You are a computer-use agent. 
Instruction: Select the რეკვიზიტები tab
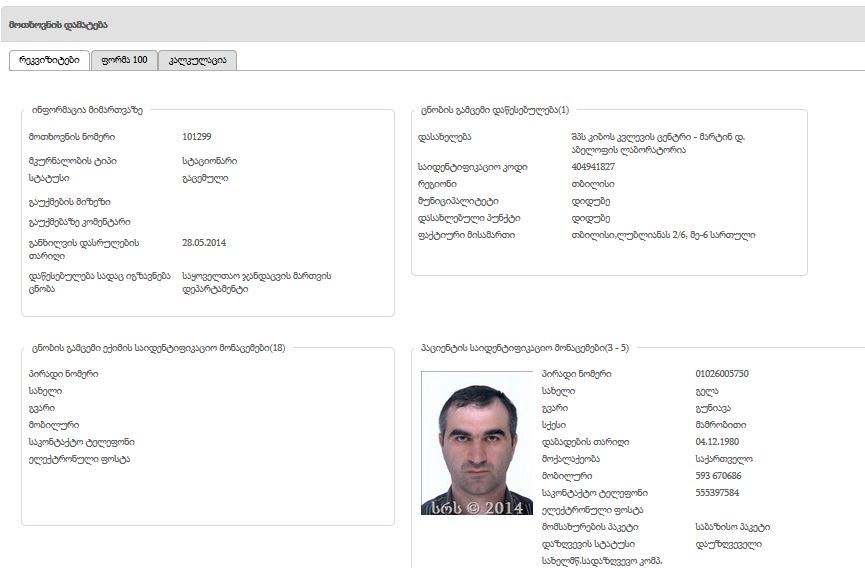[x=49, y=60]
